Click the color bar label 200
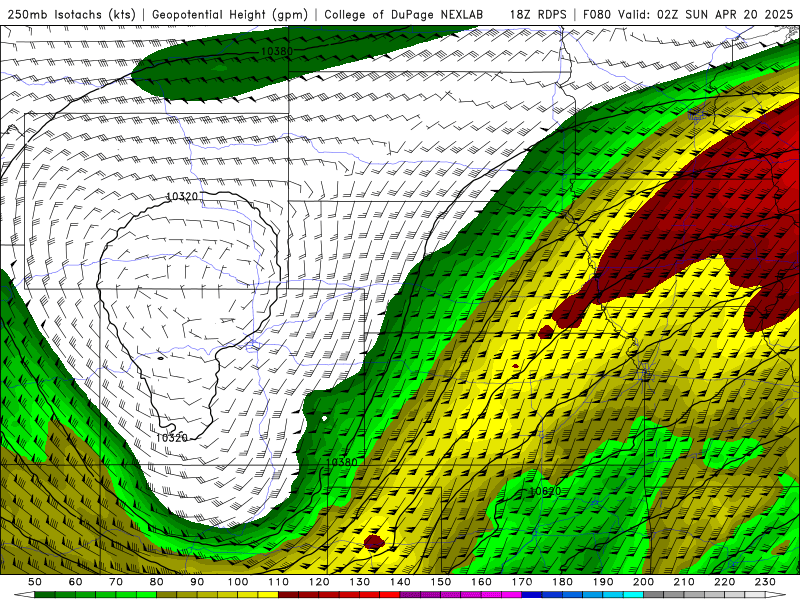800x600 pixels. (643, 582)
